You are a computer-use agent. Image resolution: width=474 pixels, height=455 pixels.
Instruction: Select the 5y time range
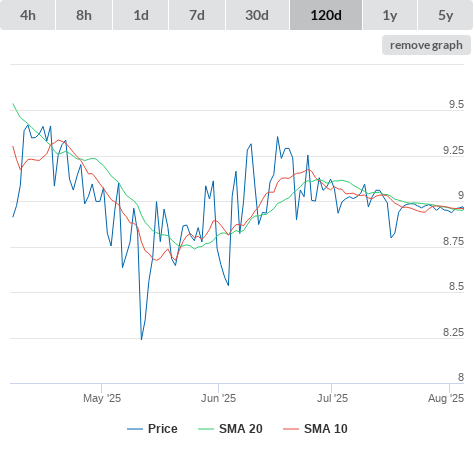click(x=446, y=15)
